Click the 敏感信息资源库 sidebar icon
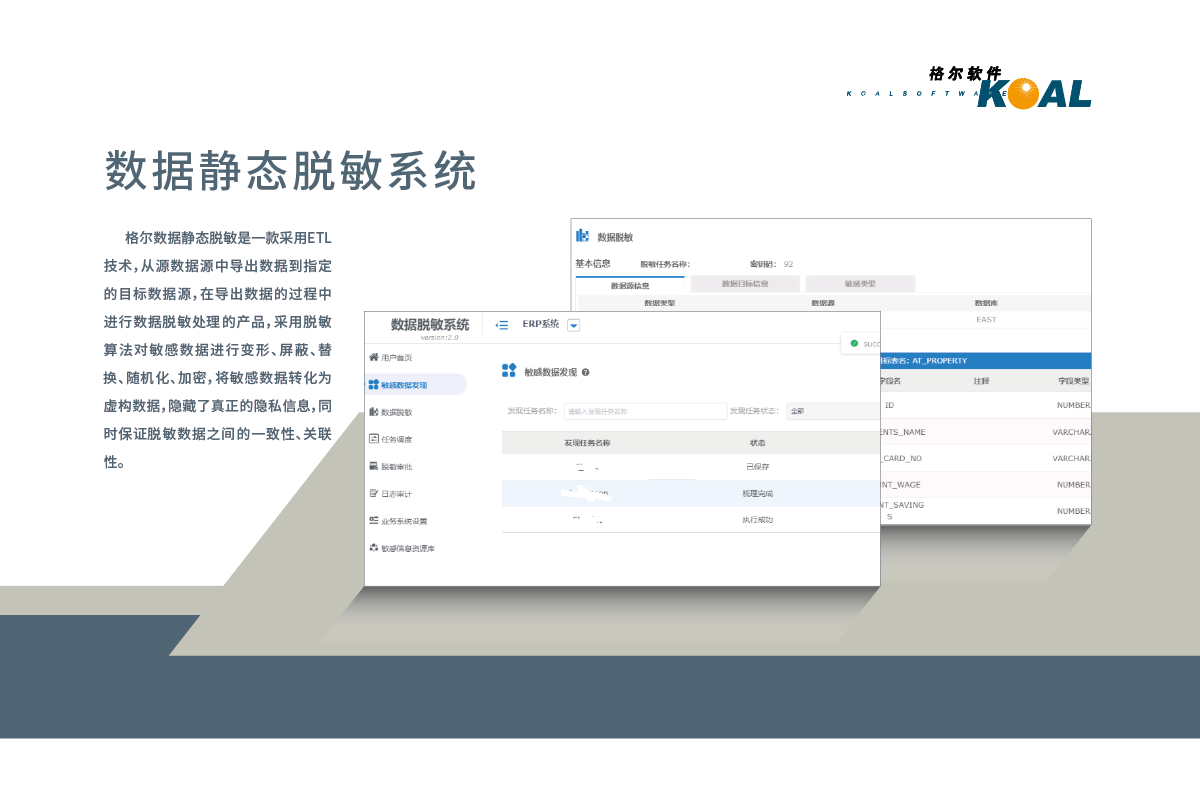 [x=373, y=548]
